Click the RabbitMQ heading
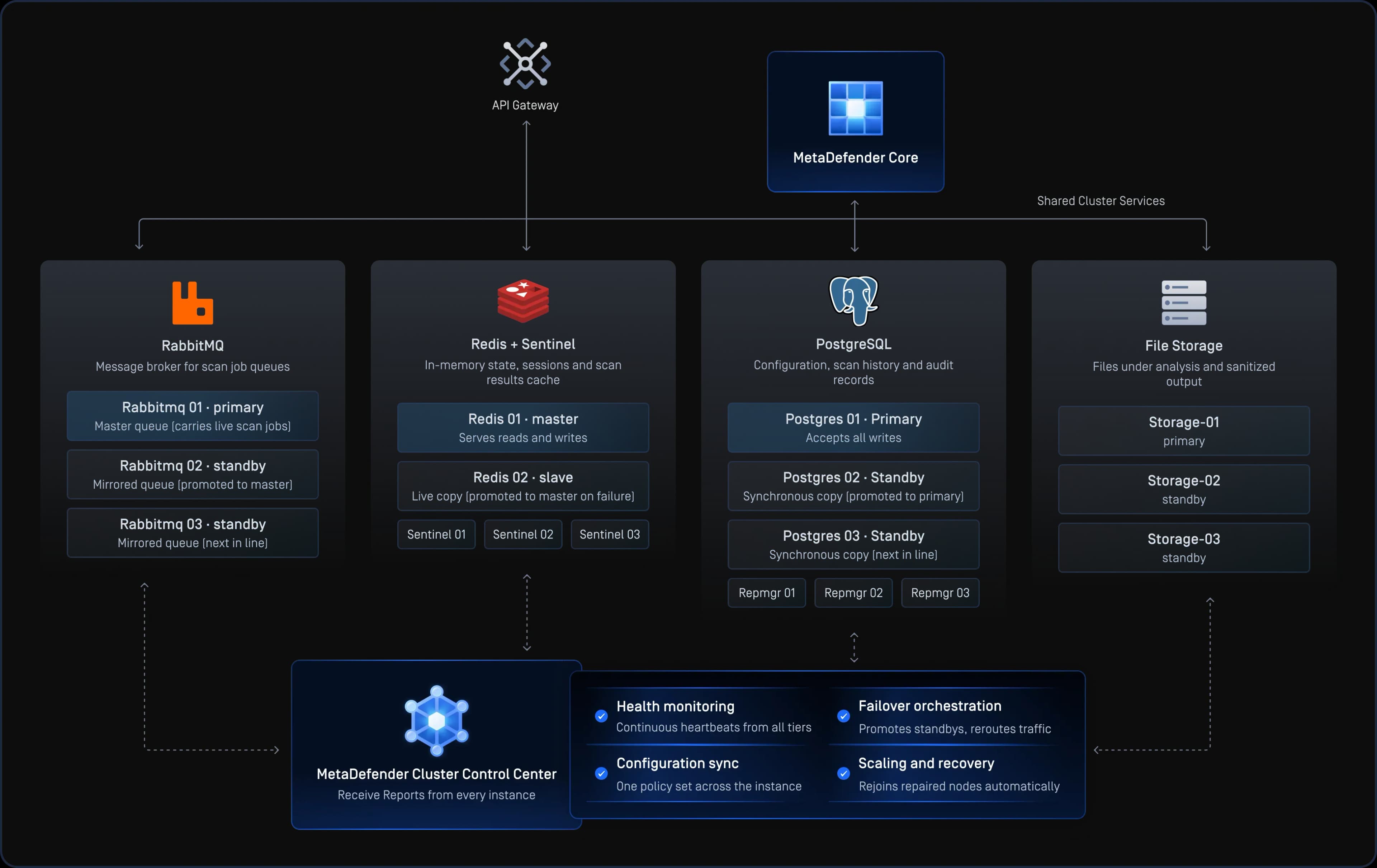This screenshot has width=1377, height=868. (x=193, y=345)
